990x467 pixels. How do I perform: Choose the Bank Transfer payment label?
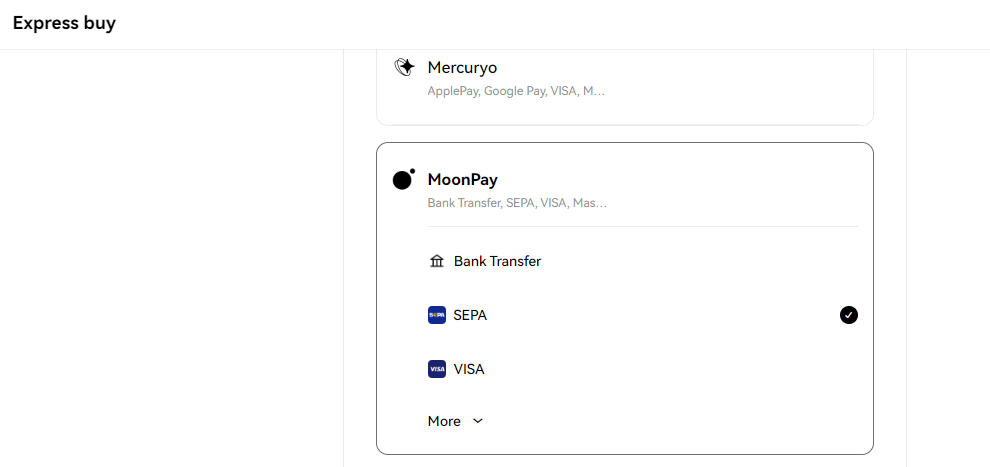[497, 261]
